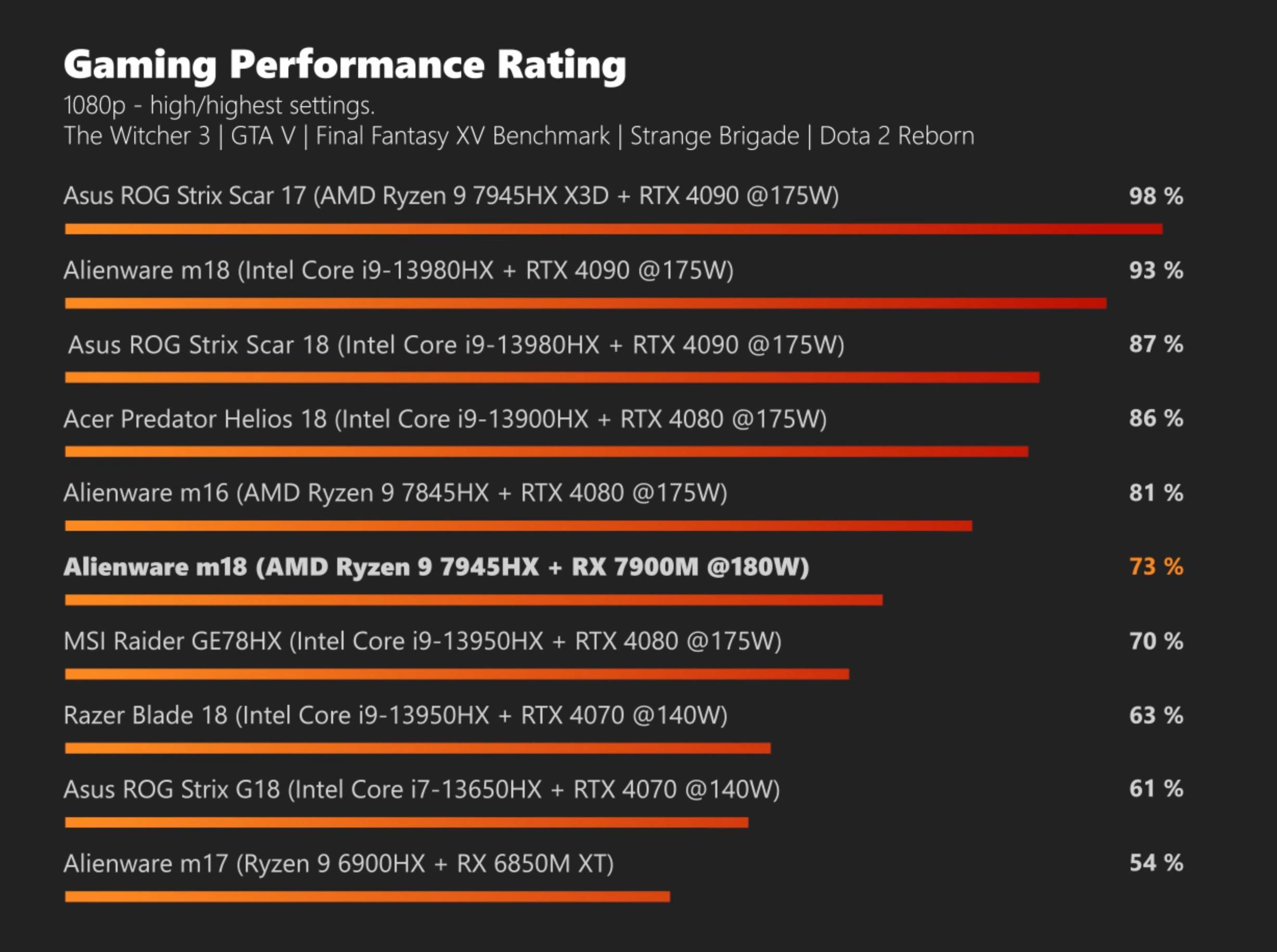Click the 81 % score value
Viewport: 1277px width, 952px height.
pyautogui.click(x=1155, y=493)
